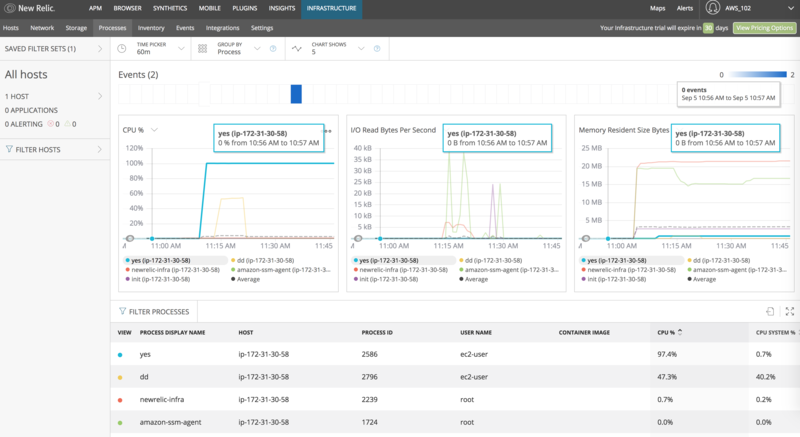Open the time picker clock icon
Image resolution: width=800 pixels, height=437 pixels.
point(121,48)
